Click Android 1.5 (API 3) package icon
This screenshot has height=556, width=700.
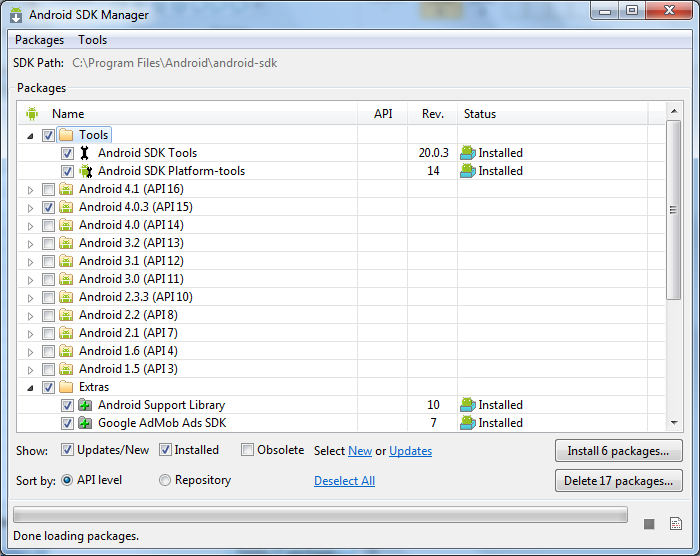[x=66, y=369]
